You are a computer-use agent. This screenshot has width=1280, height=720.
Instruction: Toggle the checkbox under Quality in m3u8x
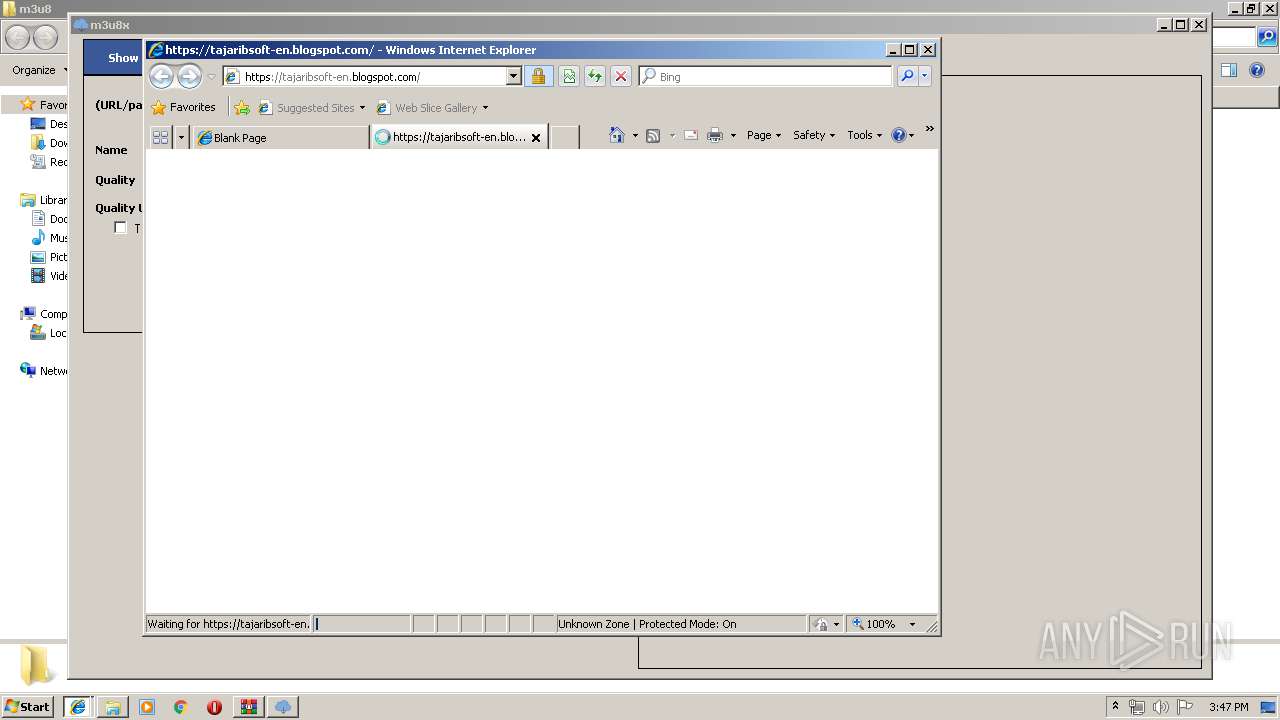pos(120,228)
